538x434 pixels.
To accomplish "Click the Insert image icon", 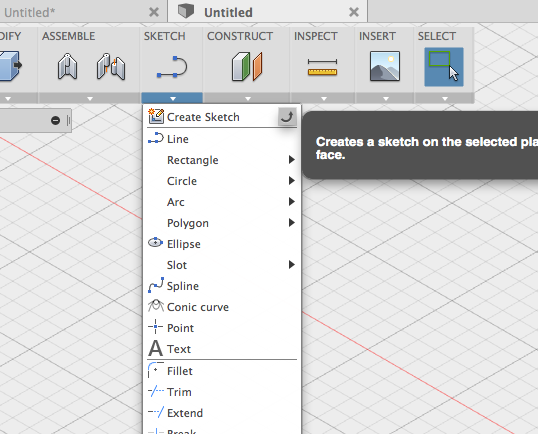I will pos(385,66).
